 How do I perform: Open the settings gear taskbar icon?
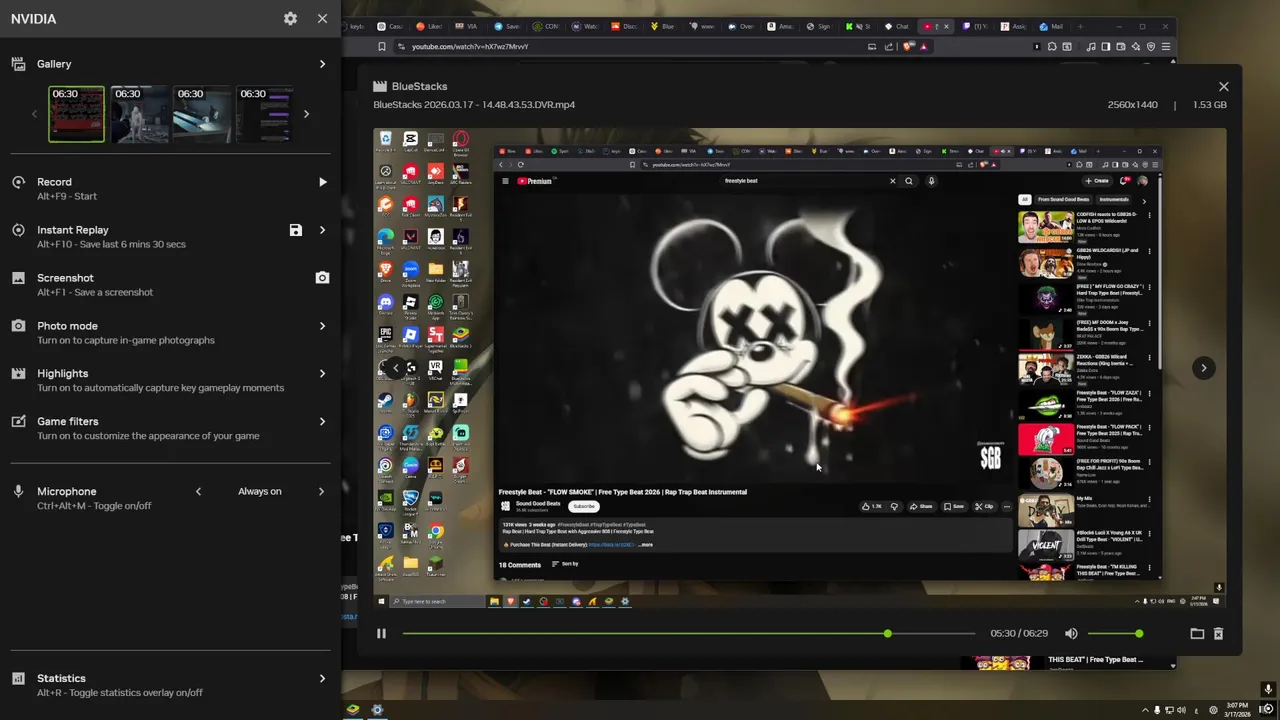377,710
